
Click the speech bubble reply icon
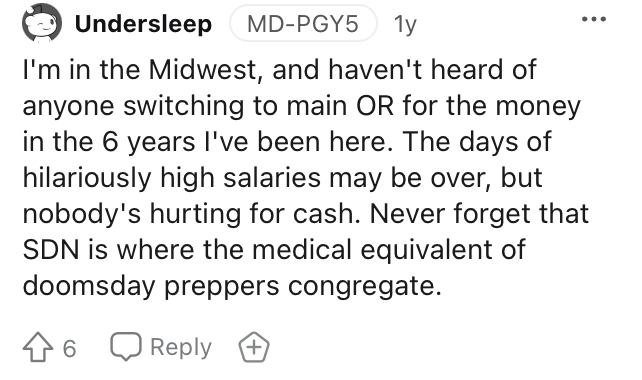click(x=126, y=346)
